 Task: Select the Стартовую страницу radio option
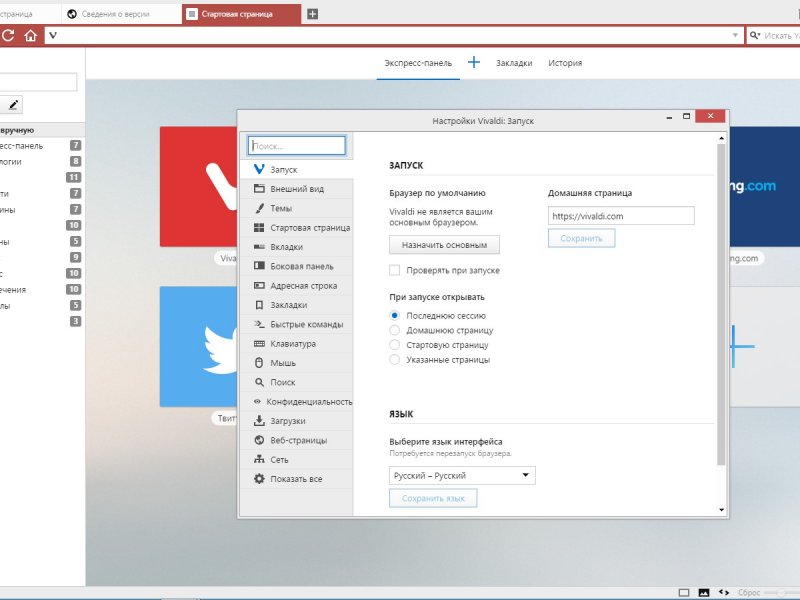(394, 345)
